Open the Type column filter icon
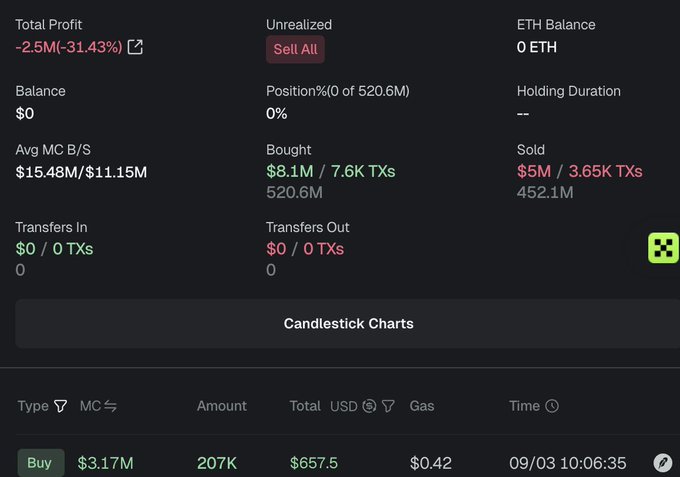The image size is (680, 477). pyautogui.click(x=61, y=406)
